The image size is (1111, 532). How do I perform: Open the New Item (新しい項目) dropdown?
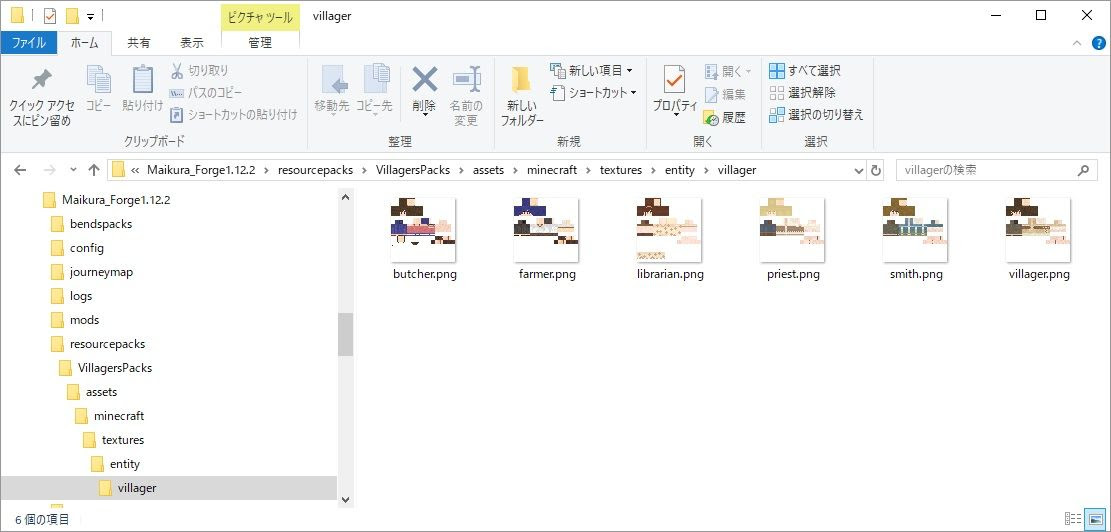point(592,70)
